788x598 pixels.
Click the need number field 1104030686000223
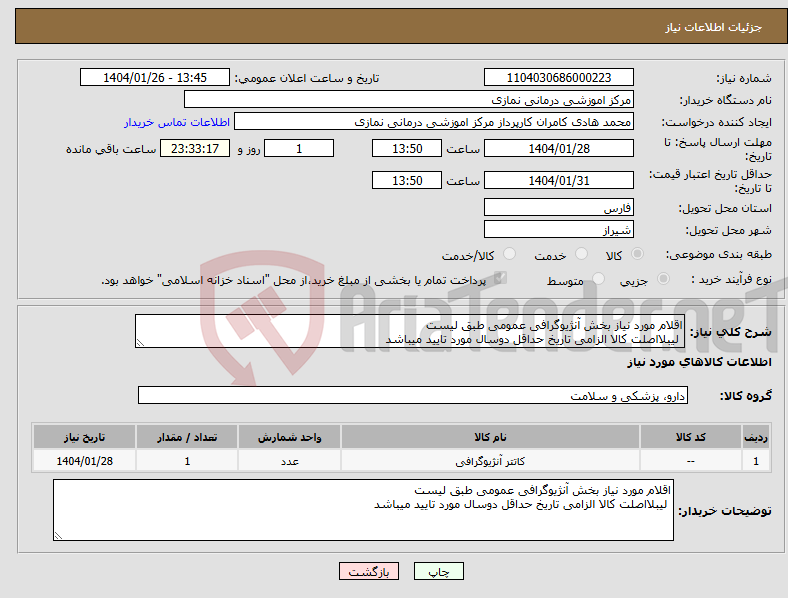pos(558,77)
